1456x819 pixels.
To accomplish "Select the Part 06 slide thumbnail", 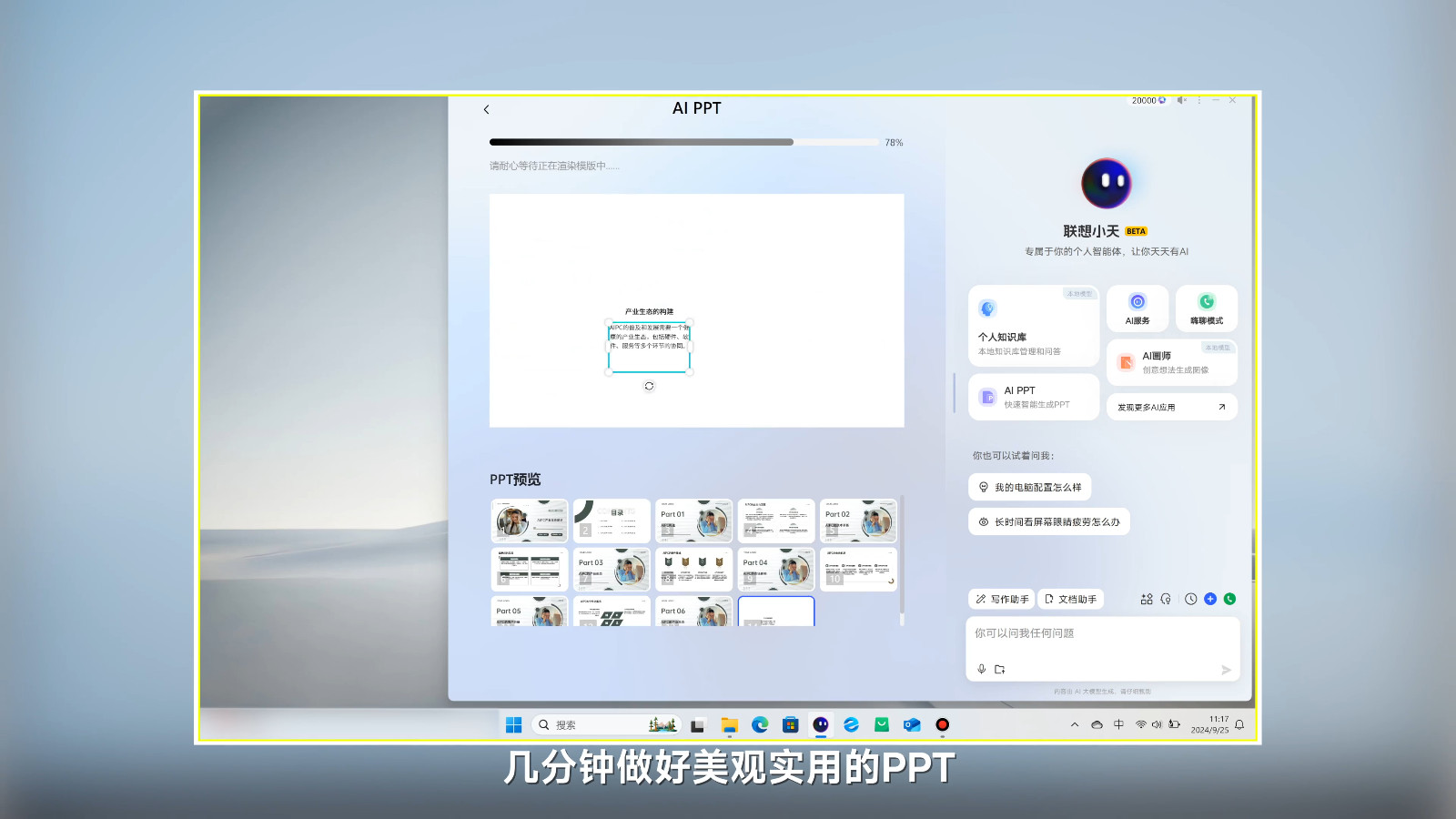I will click(693, 611).
